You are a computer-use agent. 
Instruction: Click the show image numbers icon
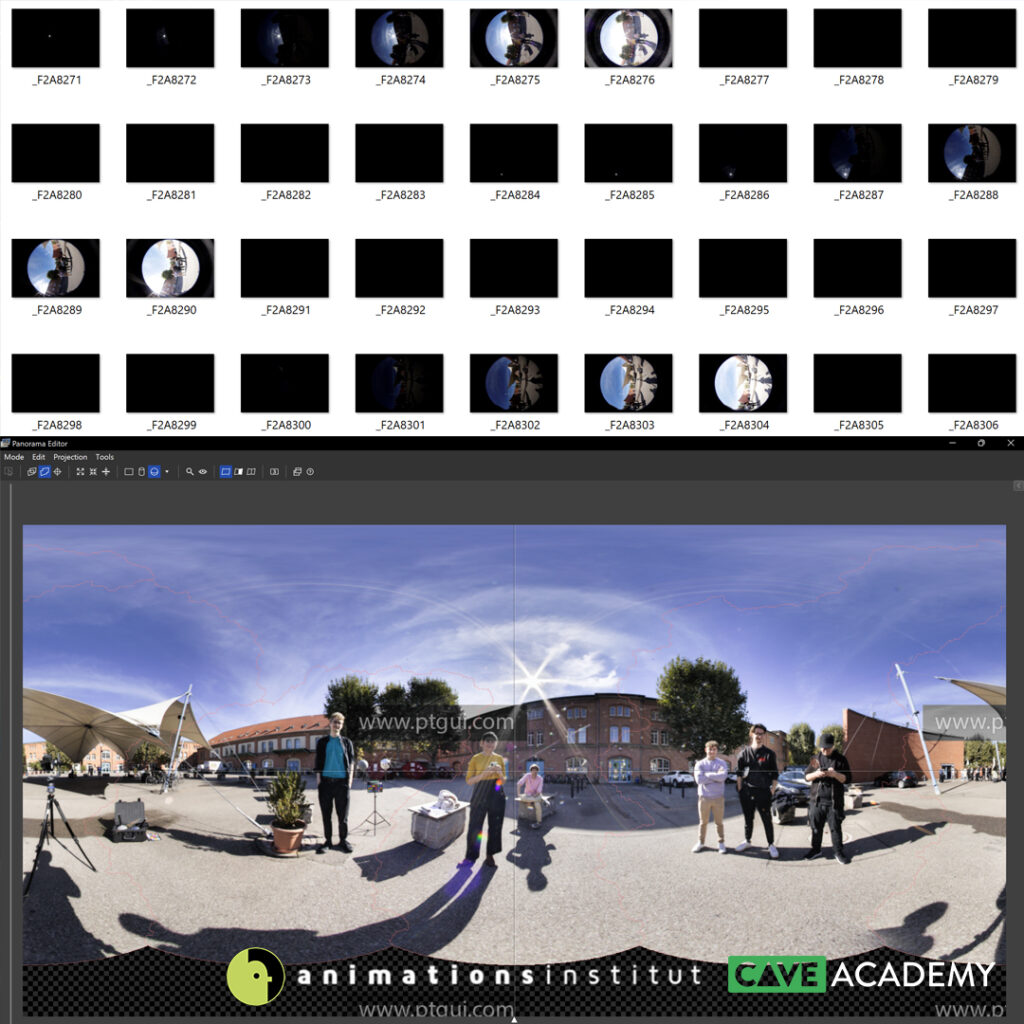[274, 471]
